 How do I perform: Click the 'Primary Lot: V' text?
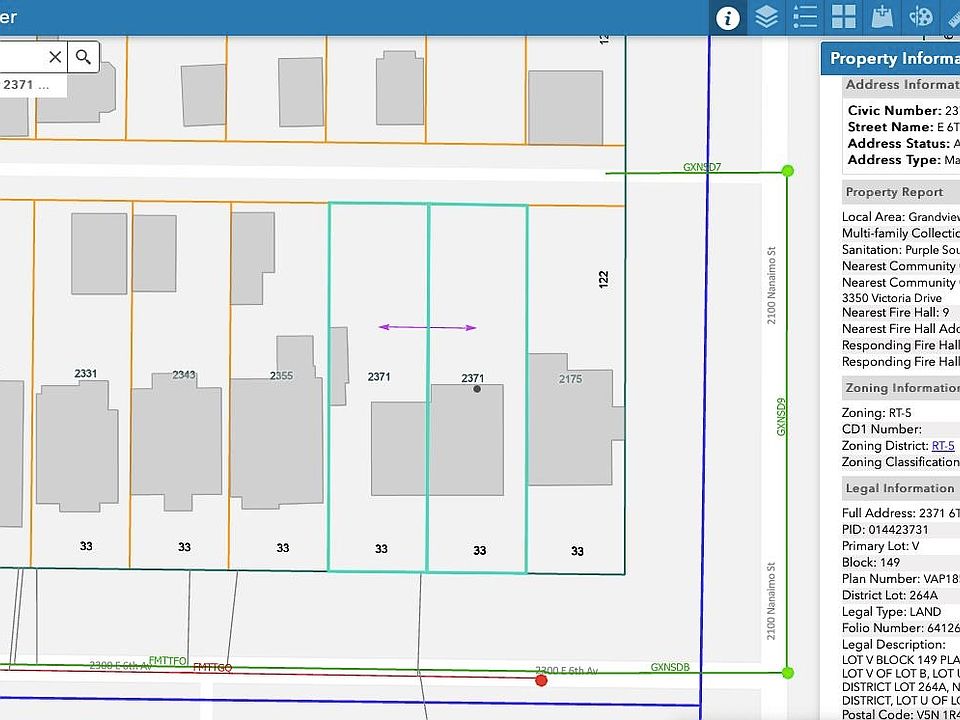pyautogui.click(x=880, y=546)
